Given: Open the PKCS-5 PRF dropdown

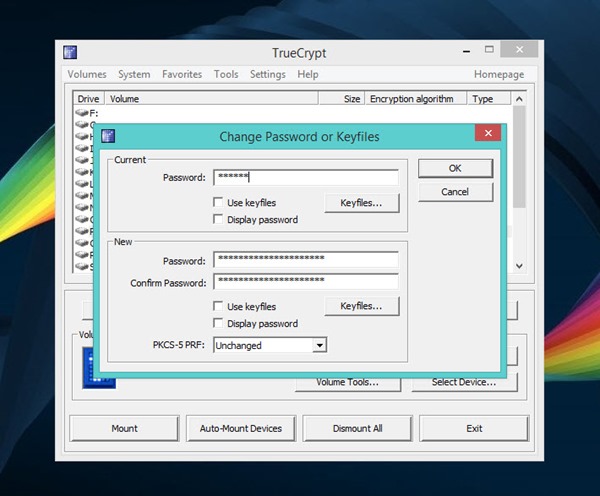Looking at the screenshot, I should (x=319, y=345).
